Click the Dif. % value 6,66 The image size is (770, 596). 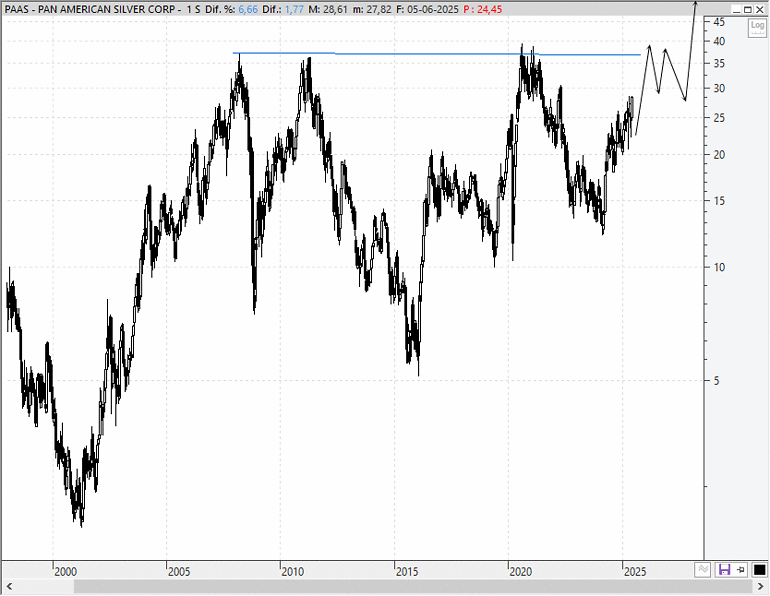pos(248,9)
